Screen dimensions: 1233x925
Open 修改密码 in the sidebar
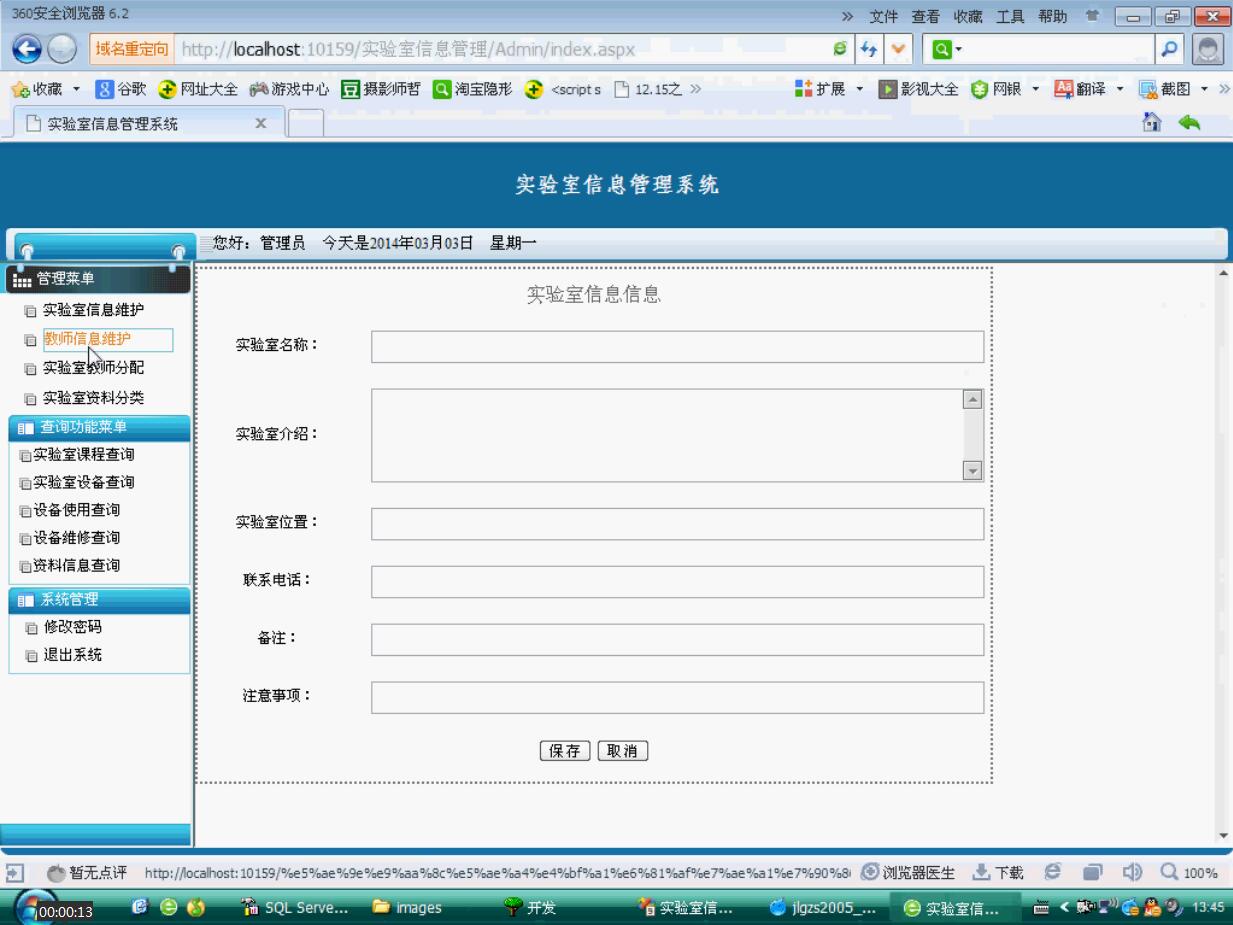point(72,628)
